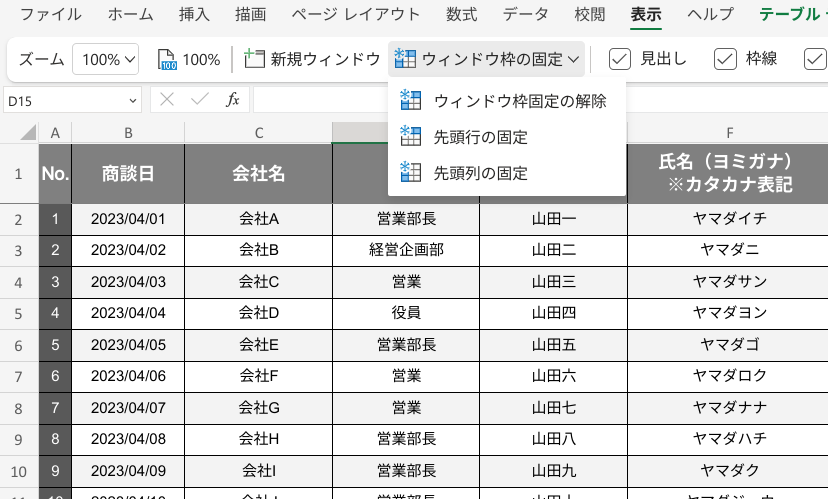Click the 会社H cell
Viewport: 828px width, 499px height.
[x=259, y=439]
